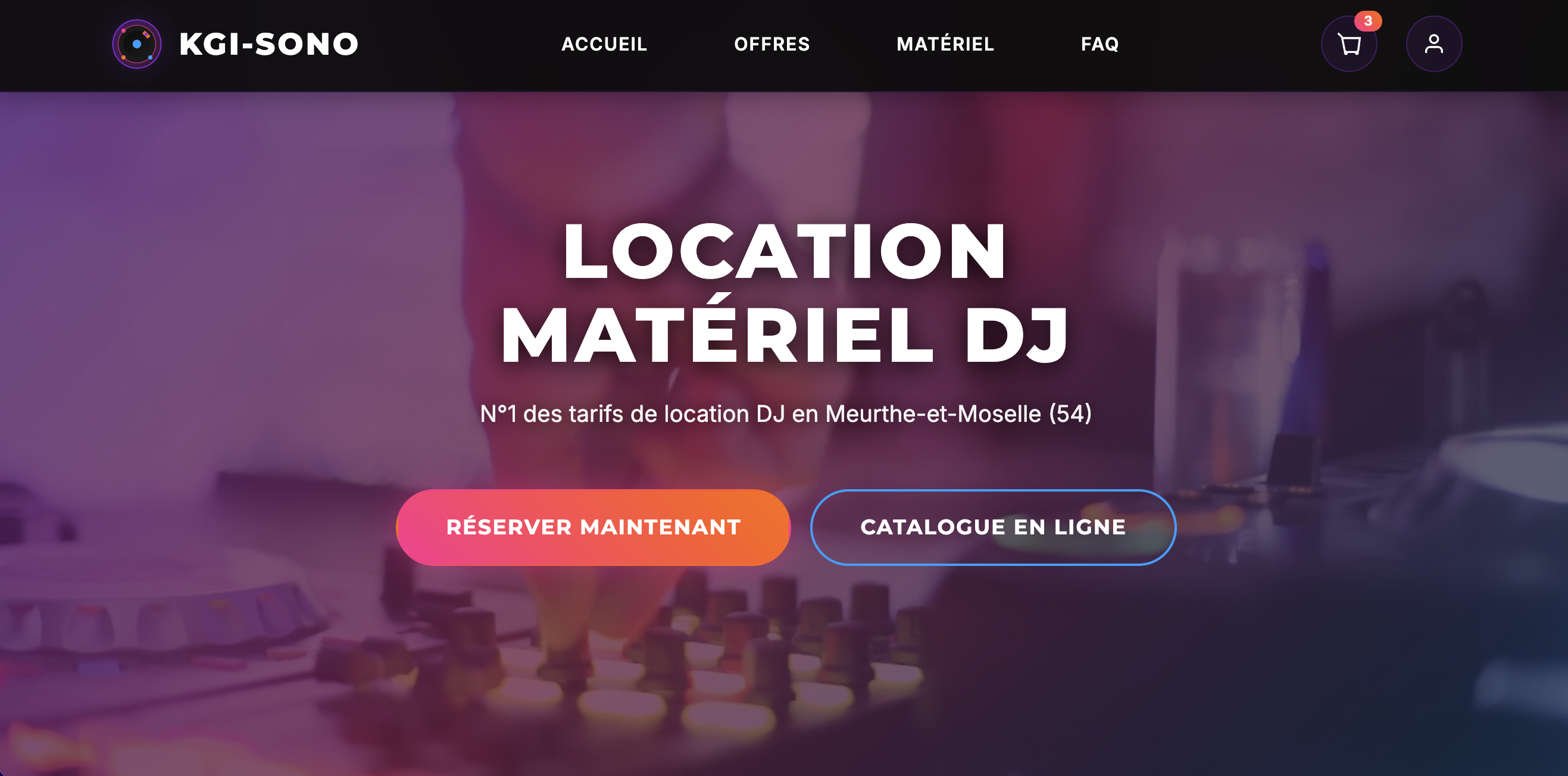This screenshot has height=776, width=1568.
Task: Click the word LOCATION in the headline
Action: [784, 251]
